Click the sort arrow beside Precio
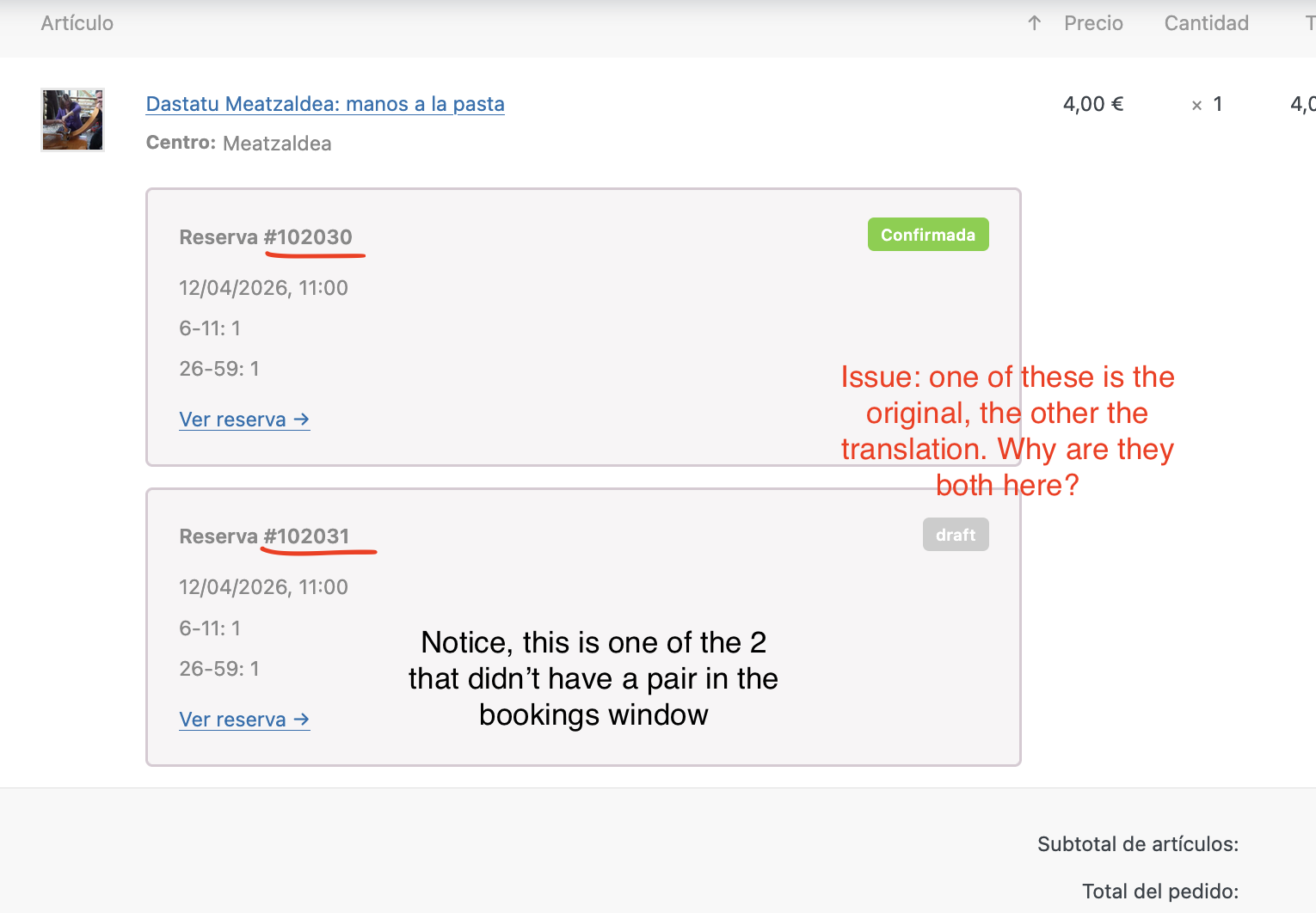This screenshot has width=1316, height=913. (1034, 23)
